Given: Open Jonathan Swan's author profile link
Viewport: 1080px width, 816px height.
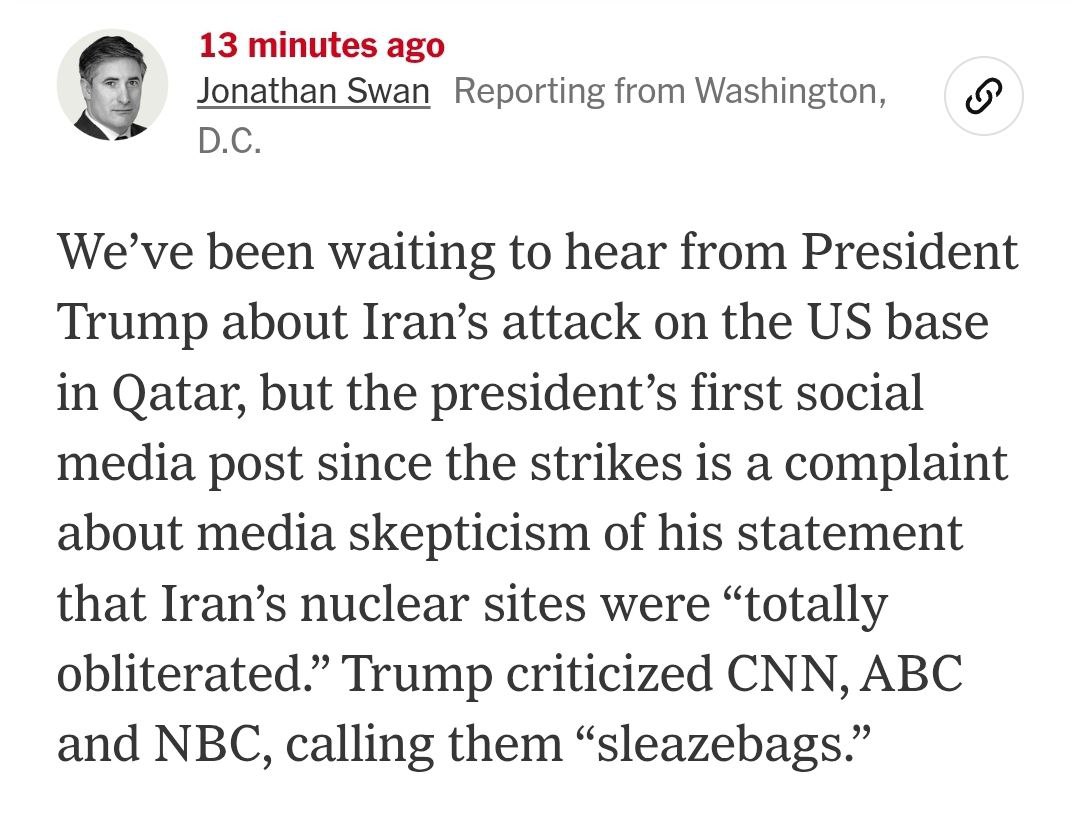Looking at the screenshot, I should pyautogui.click(x=314, y=92).
